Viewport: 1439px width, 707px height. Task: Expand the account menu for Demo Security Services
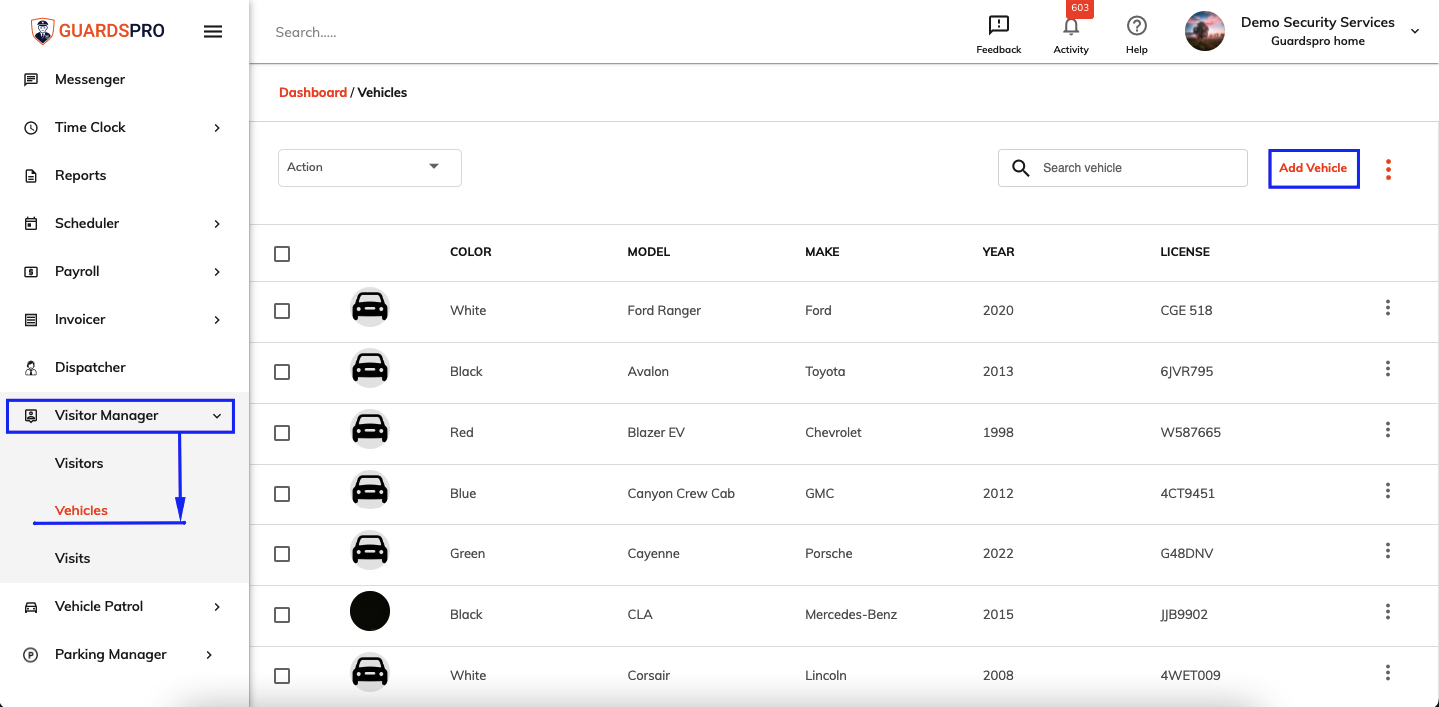coord(1415,31)
